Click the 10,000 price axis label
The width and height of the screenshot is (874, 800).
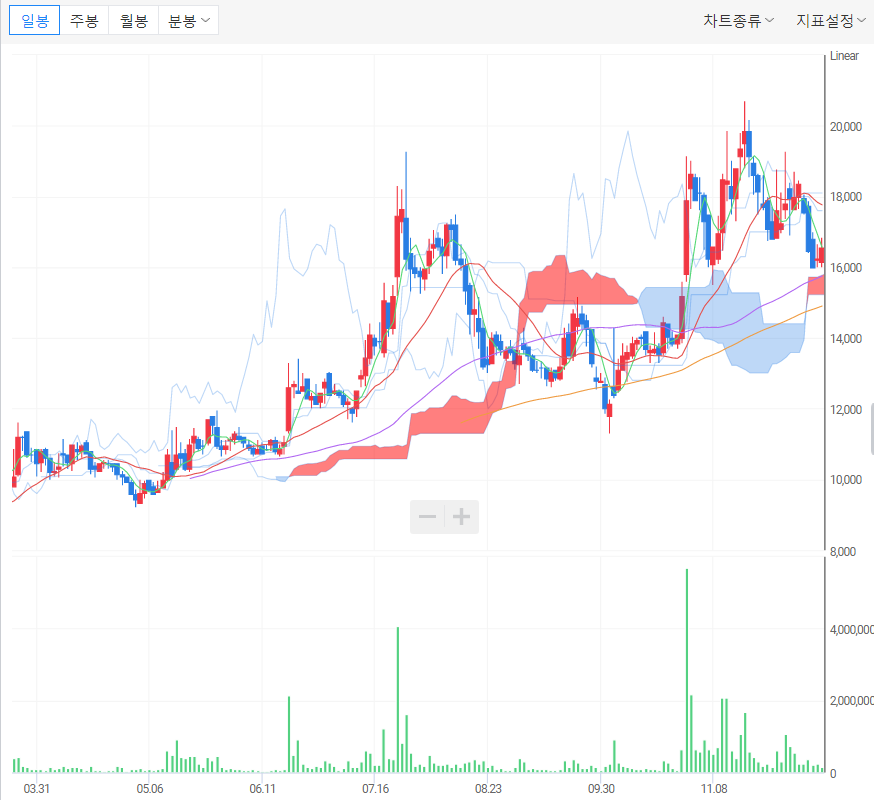(x=846, y=479)
